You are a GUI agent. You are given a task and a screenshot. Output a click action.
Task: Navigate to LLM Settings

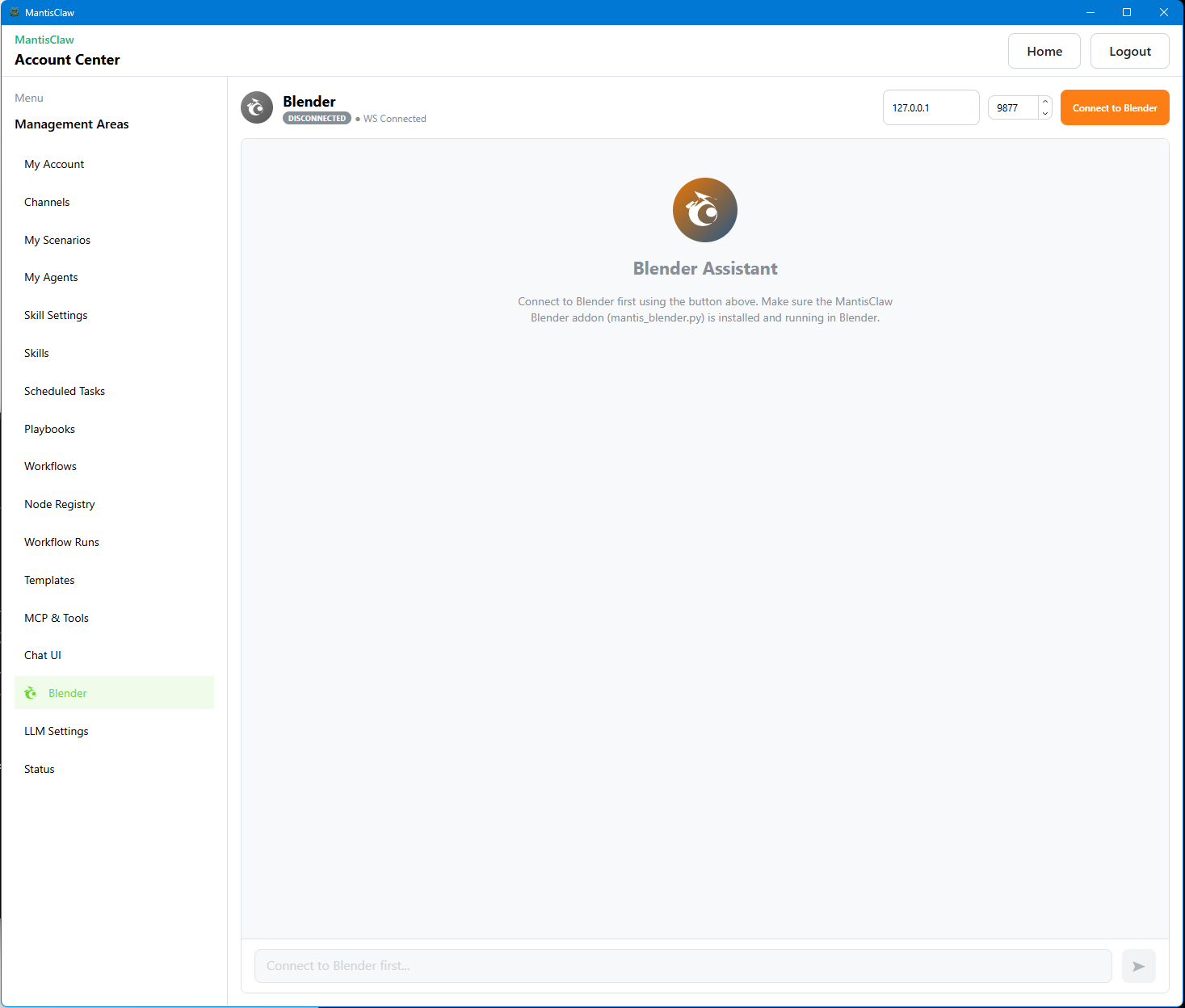pos(57,731)
